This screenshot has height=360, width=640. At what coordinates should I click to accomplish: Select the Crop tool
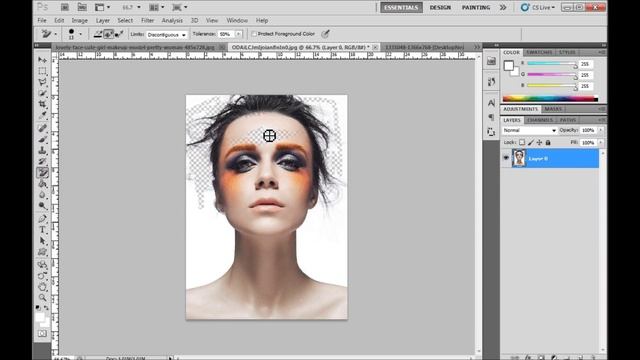42,104
